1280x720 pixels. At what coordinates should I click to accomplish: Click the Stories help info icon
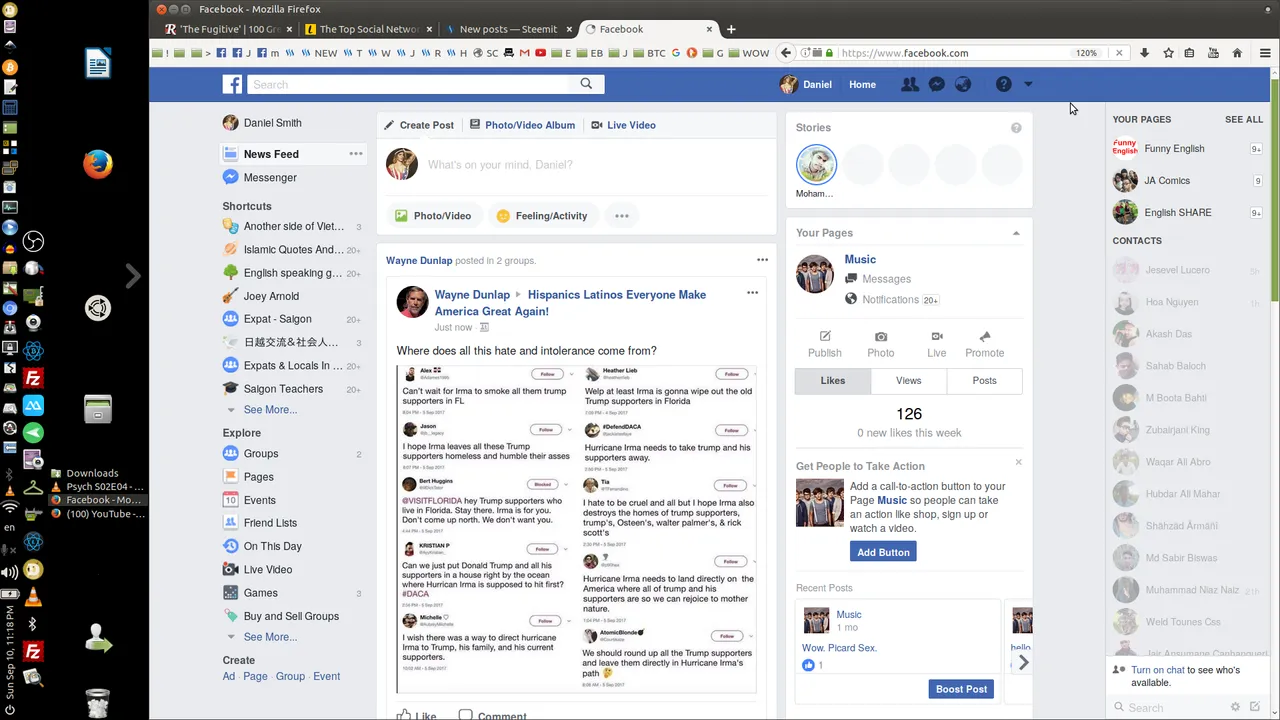click(x=1016, y=128)
